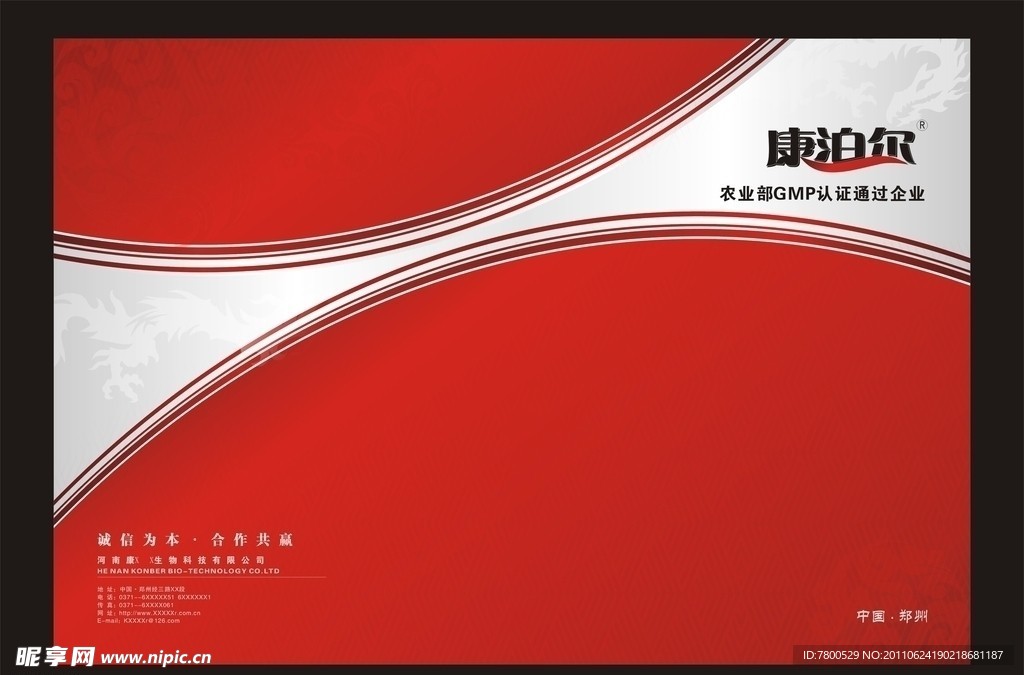Click the 康泊尔 brand logo
This screenshot has height=675, width=1024.
click(x=841, y=149)
